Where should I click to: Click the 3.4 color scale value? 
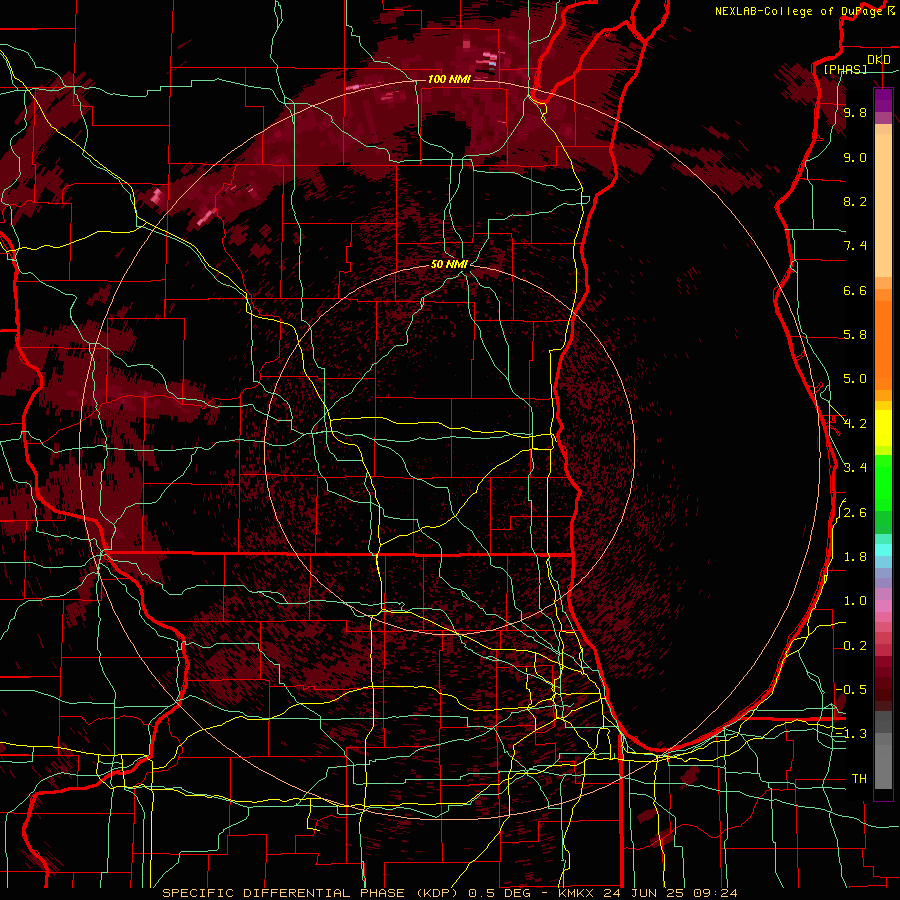click(855, 468)
